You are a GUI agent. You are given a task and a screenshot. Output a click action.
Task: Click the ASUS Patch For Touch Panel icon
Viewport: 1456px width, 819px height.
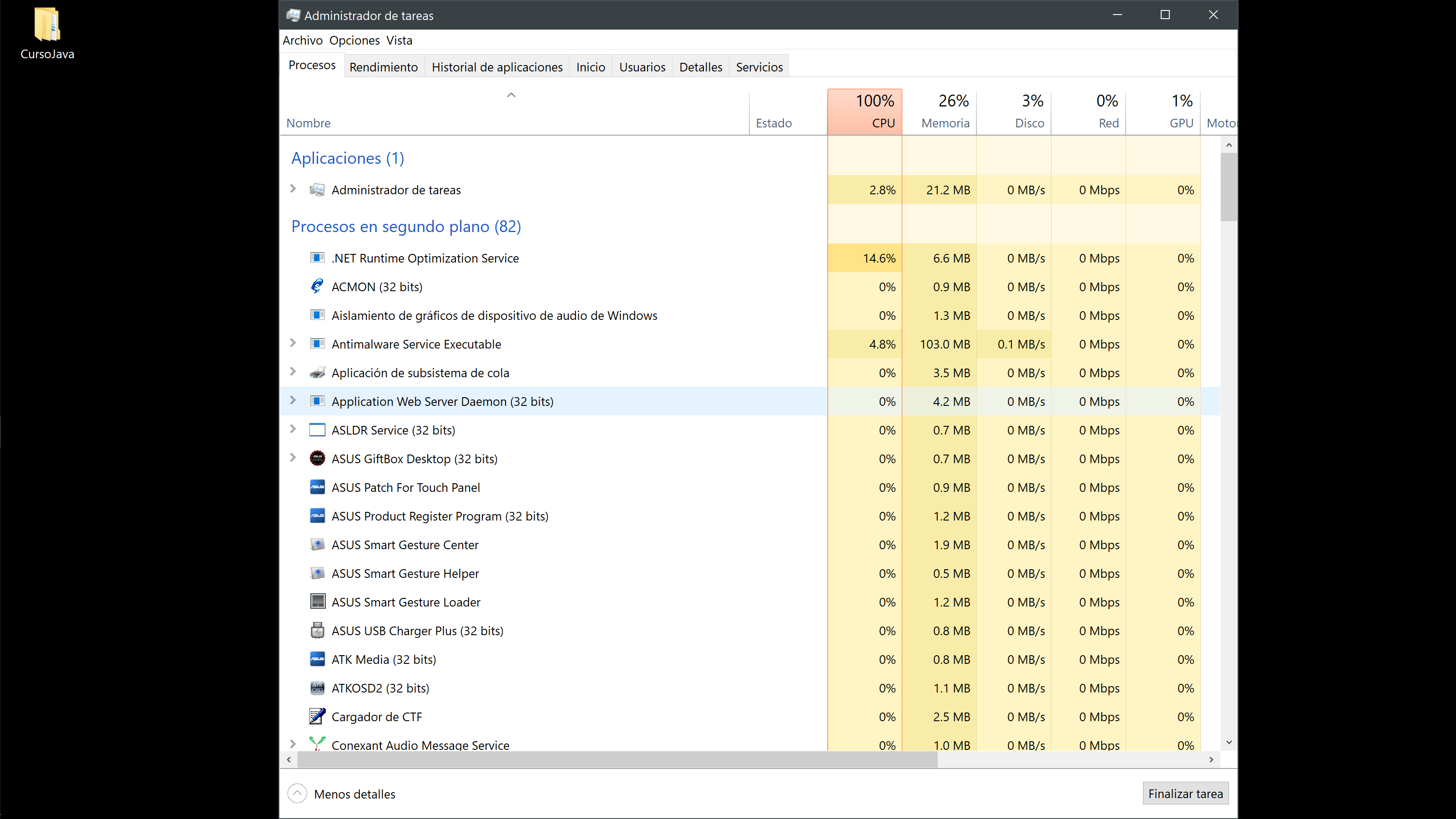tap(317, 487)
